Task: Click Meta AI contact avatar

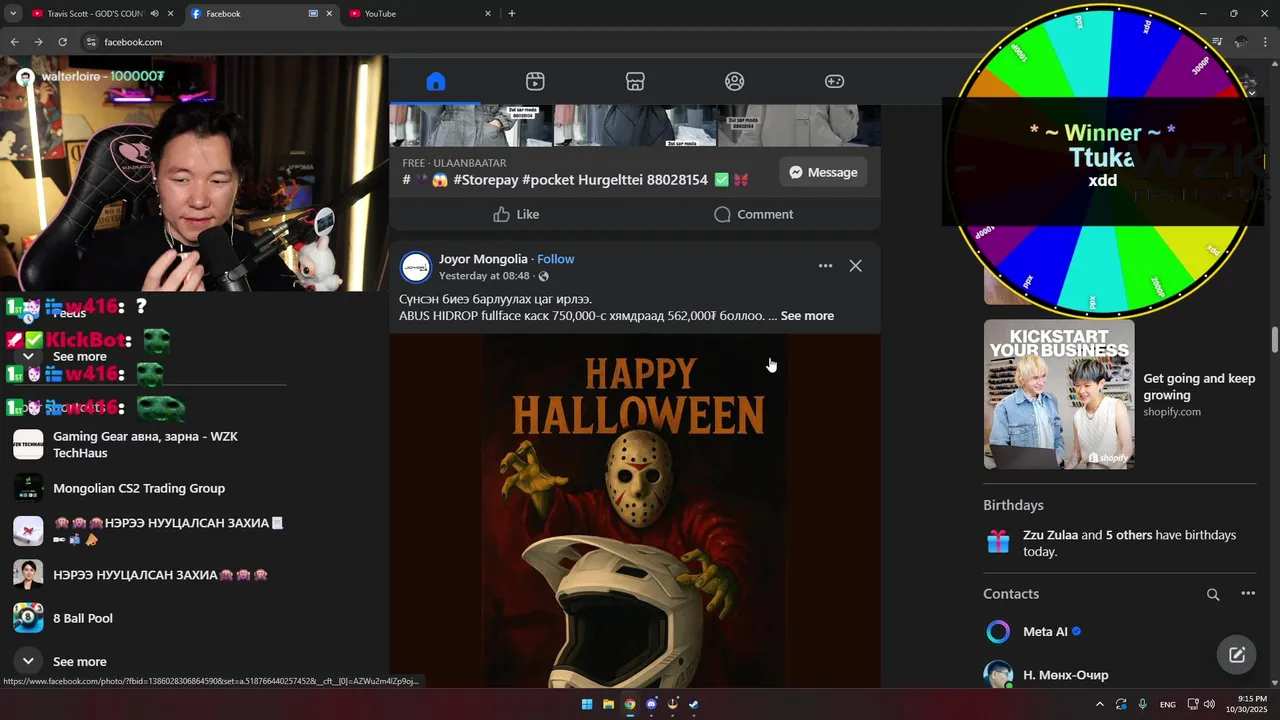Action: 998,632
